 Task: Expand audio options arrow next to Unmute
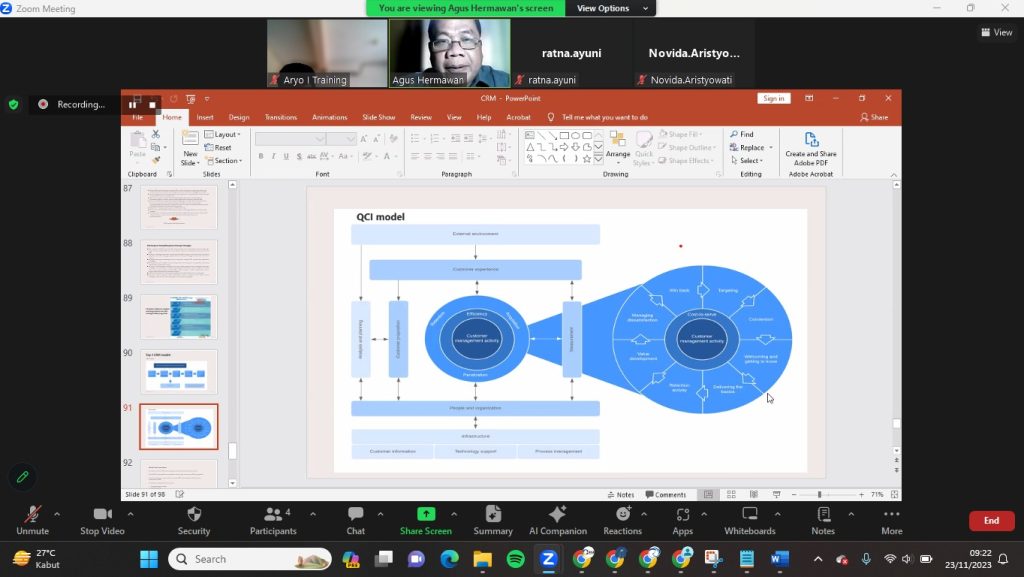57,514
